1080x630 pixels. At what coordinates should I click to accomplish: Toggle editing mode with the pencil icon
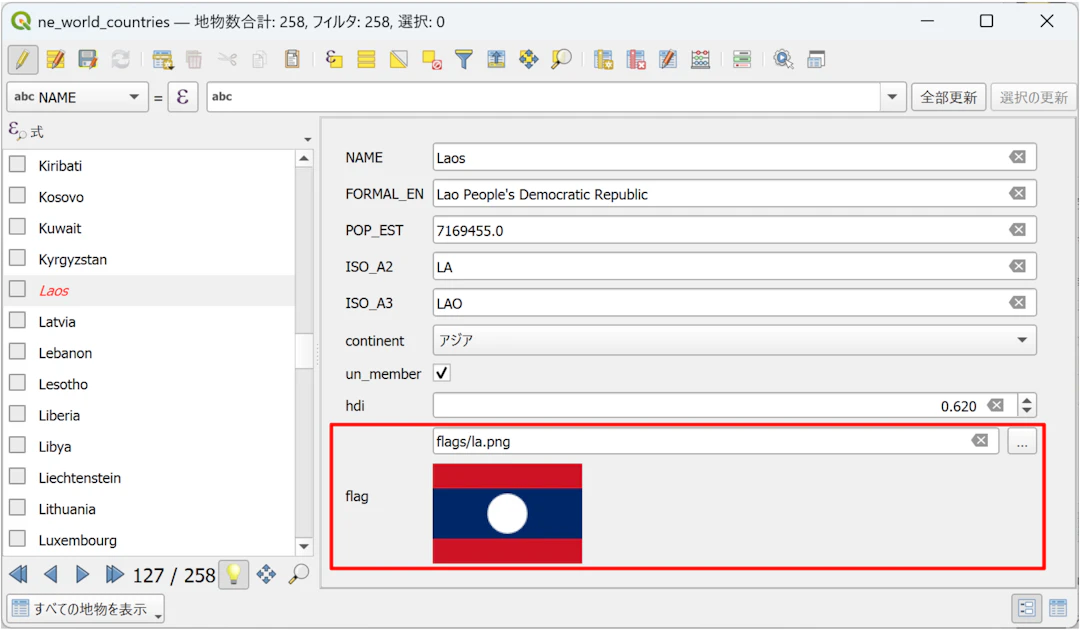[x=22, y=60]
